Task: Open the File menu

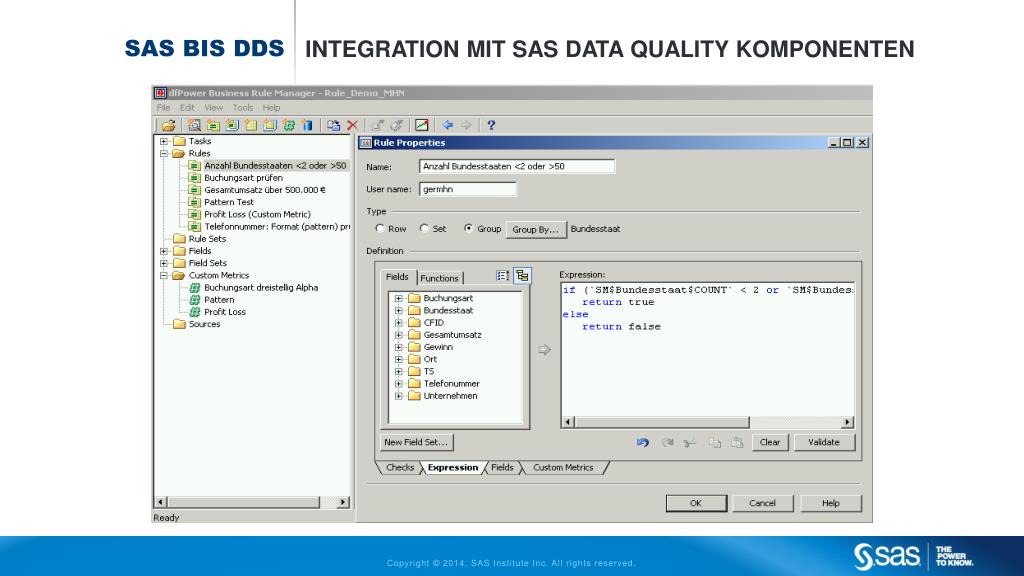Action: click(x=163, y=108)
